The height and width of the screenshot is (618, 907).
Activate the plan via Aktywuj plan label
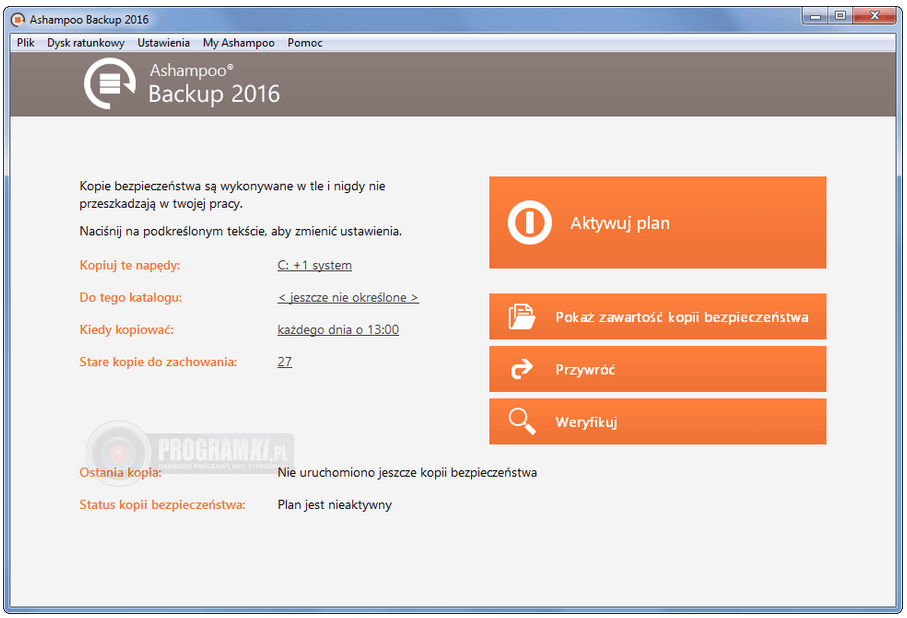(620, 223)
